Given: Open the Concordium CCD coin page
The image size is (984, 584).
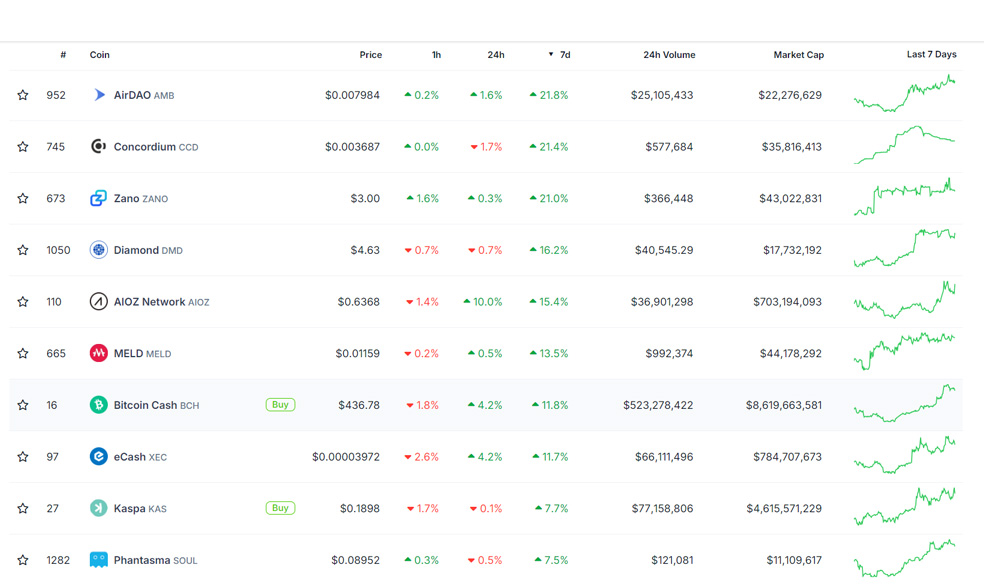Looking at the screenshot, I should pyautogui.click(x=156, y=147).
